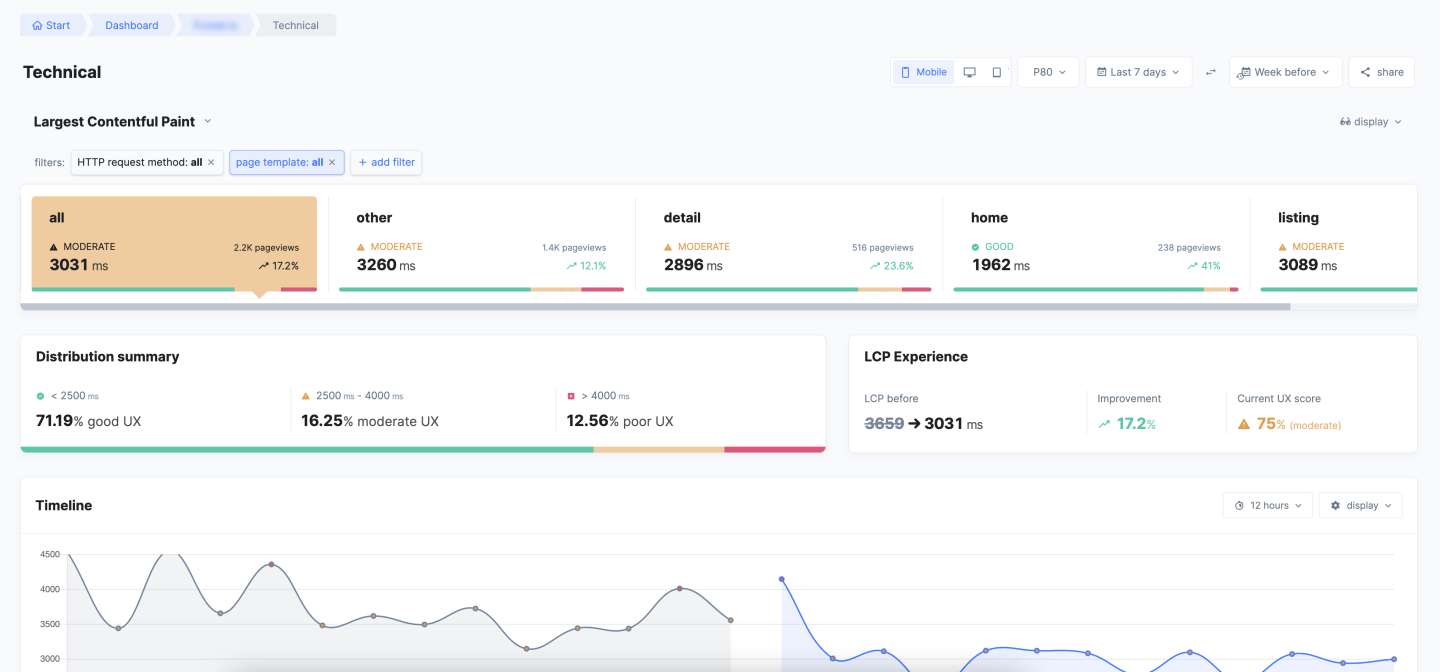
Task: Remove the HTTP request method filter
Action: pos(211,161)
